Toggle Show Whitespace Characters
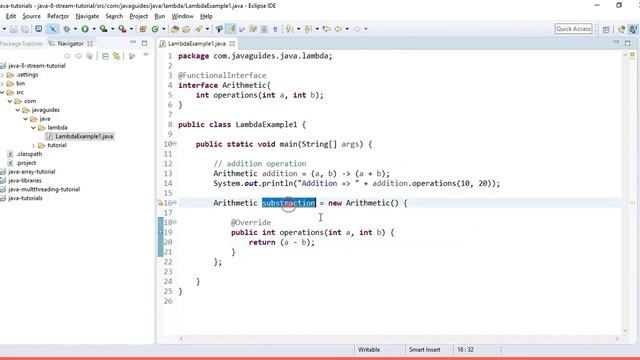The height and width of the screenshot is (360, 640). click(276, 29)
